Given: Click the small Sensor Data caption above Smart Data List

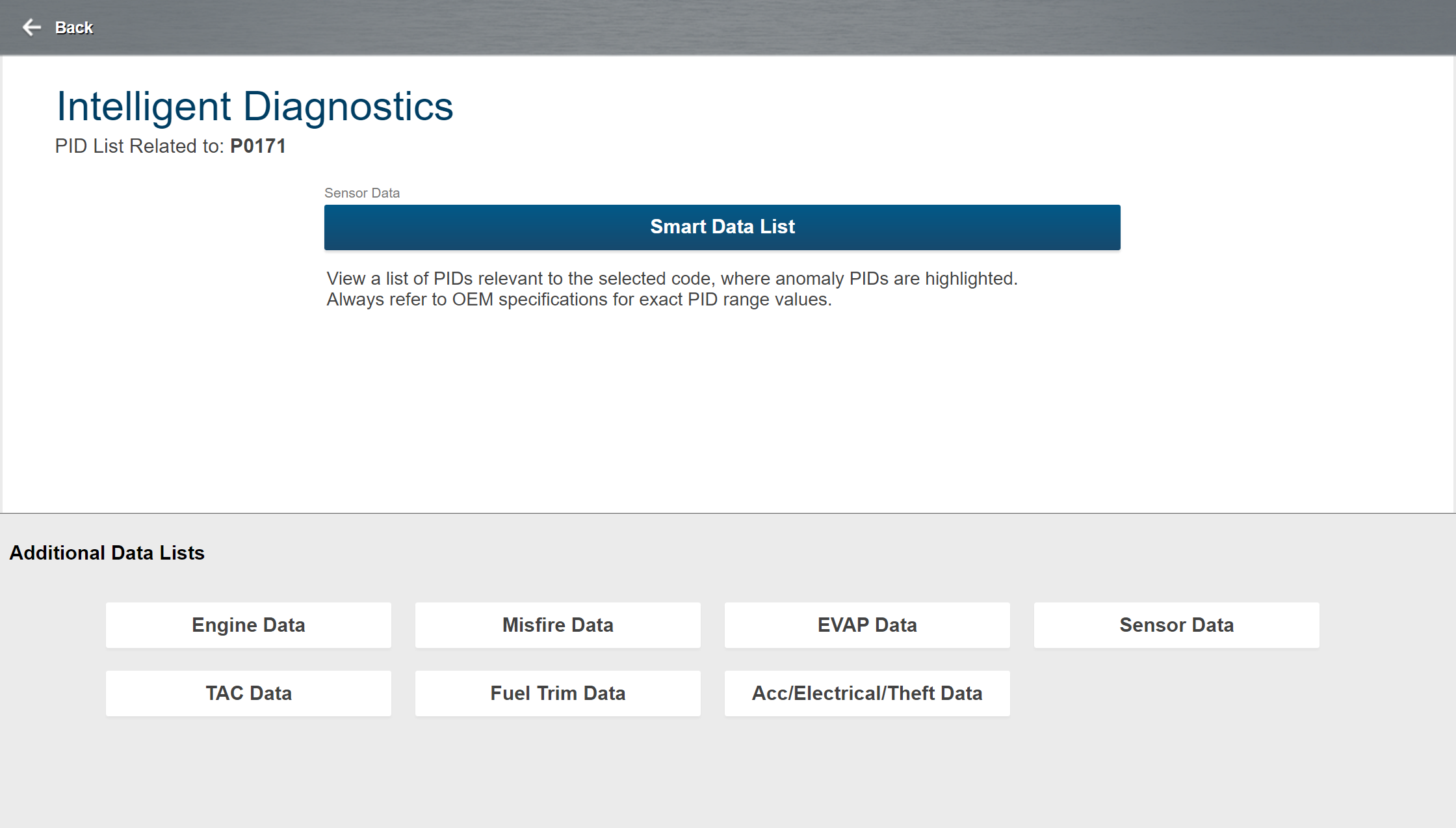Looking at the screenshot, I should click(x=362, y=193).
